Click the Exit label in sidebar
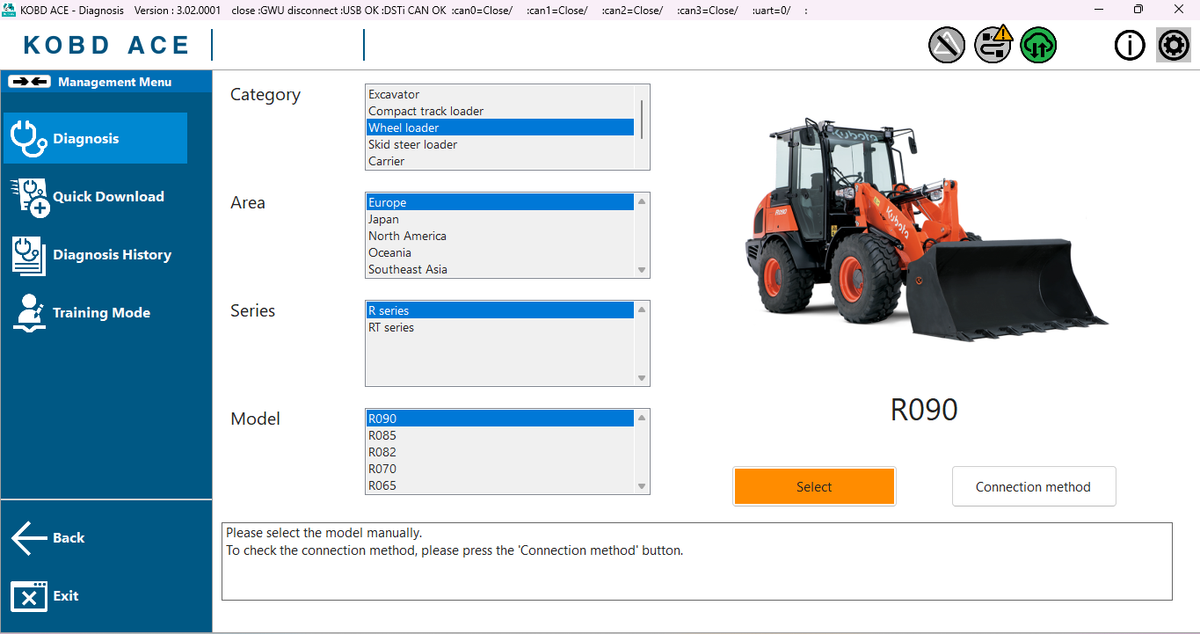1200x634 pixels. tap(66, 596)
